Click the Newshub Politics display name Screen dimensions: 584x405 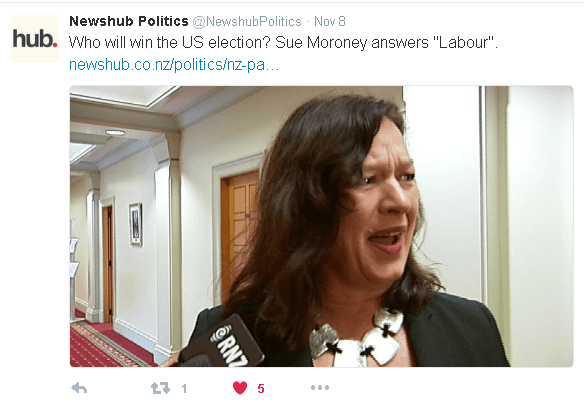(129, 21)
